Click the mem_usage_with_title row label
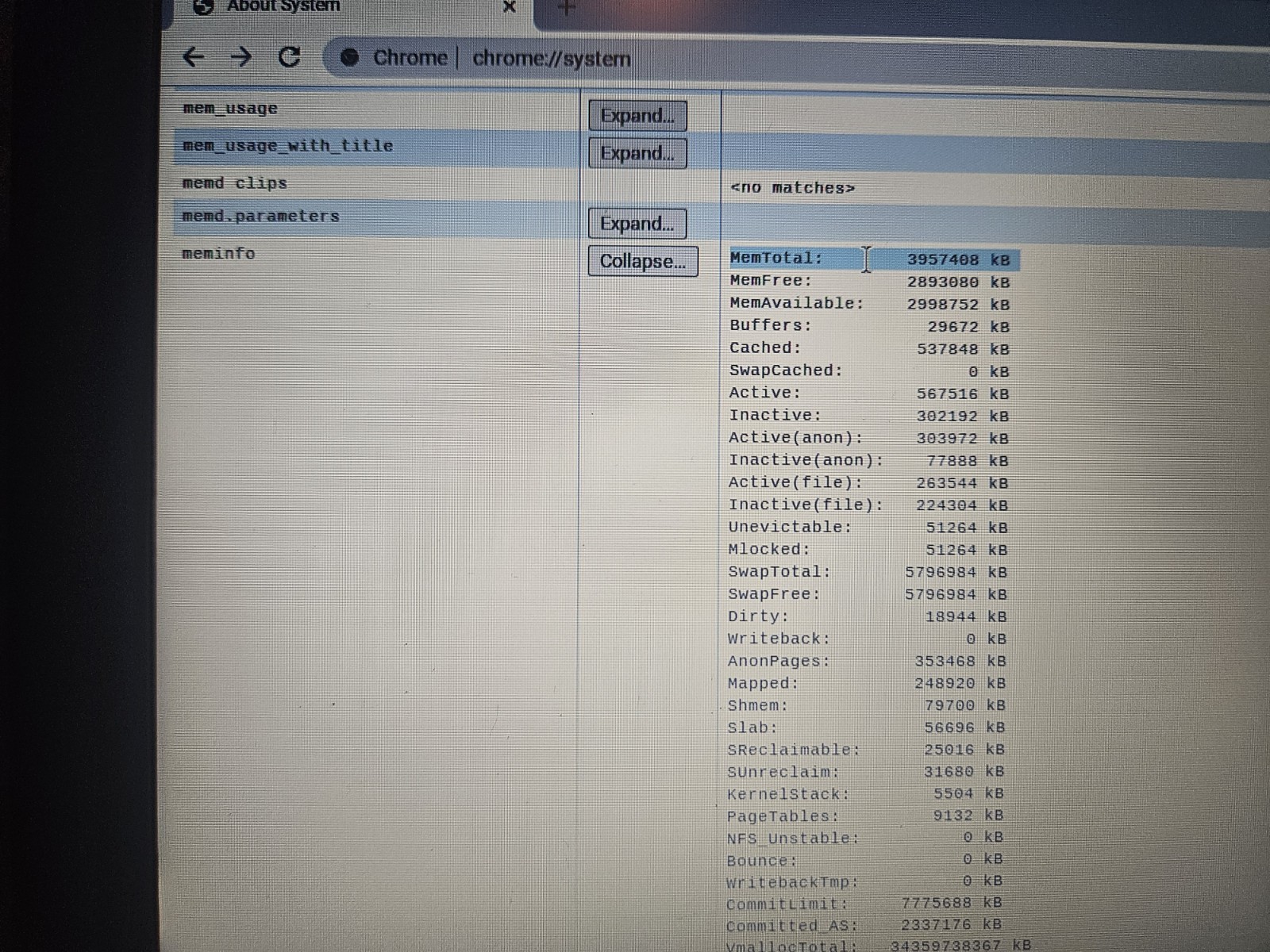Screen dimensions: 1270x952 (x=287, y=146)
